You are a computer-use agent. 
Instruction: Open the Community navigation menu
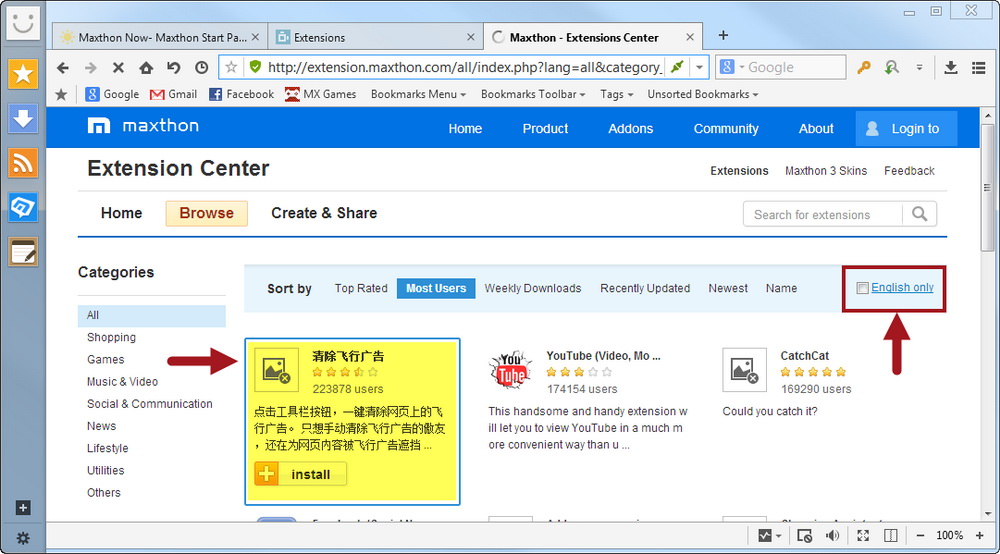(726, 129)
